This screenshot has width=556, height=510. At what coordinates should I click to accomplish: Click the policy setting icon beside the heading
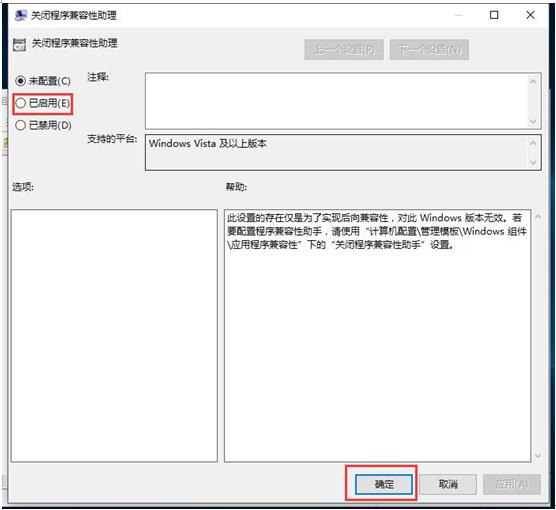[x=19, y=45]
